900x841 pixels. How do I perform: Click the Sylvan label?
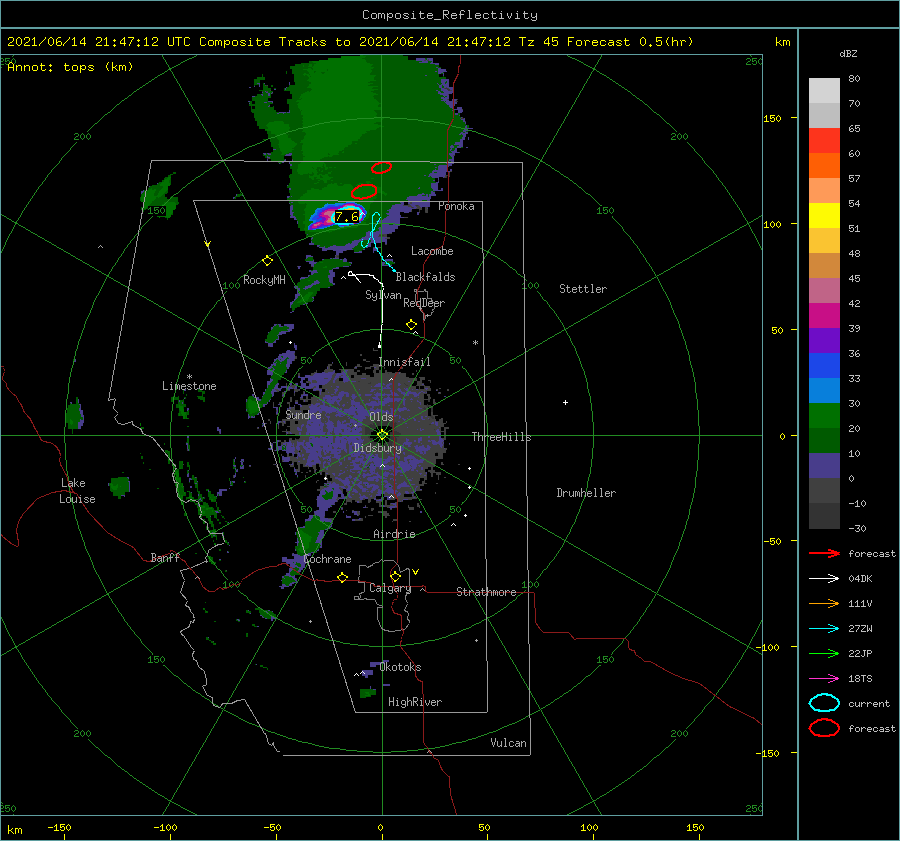click(x=383, y=295)
